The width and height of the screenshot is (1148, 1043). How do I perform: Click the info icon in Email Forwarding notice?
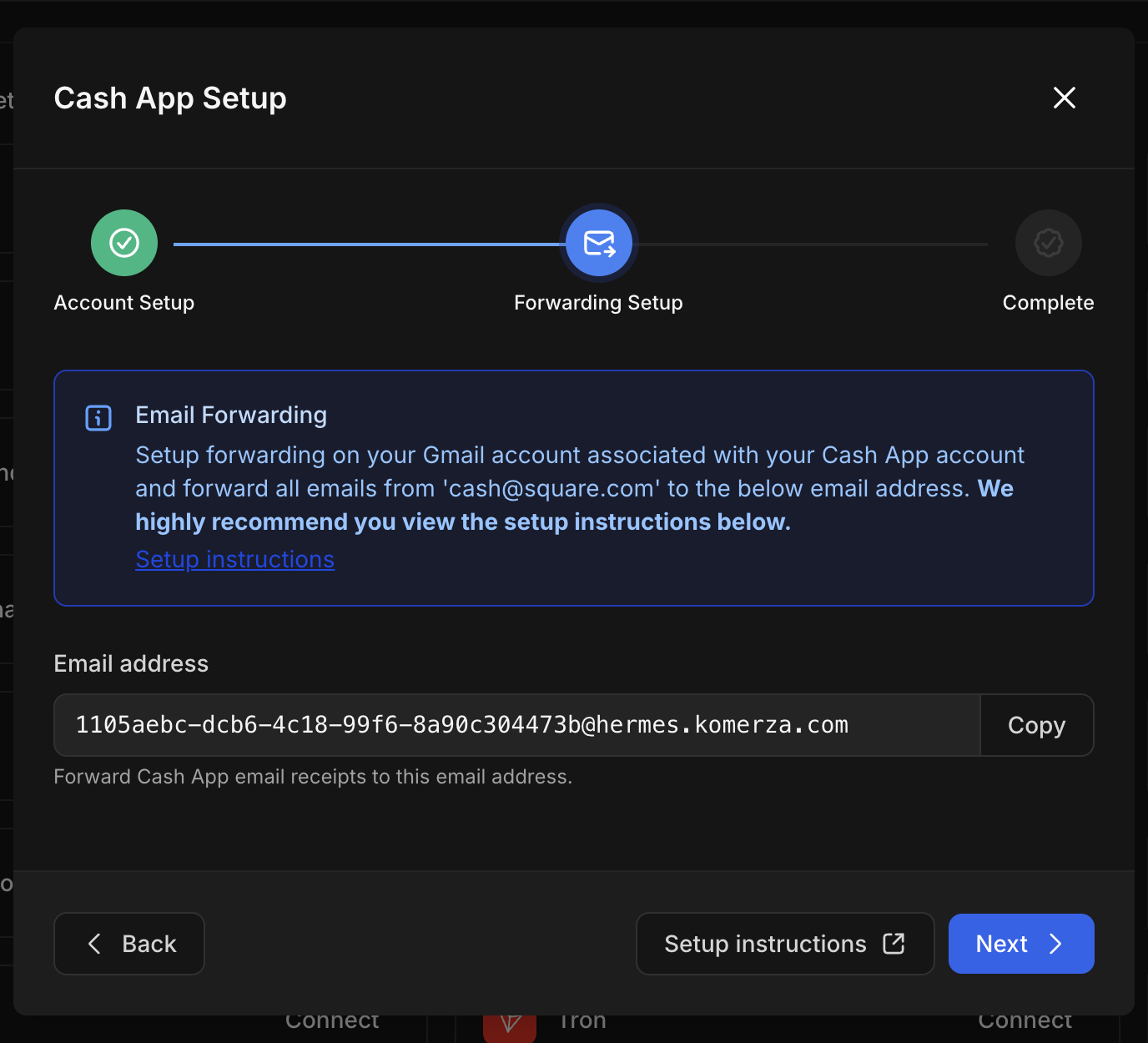point(98,418)
